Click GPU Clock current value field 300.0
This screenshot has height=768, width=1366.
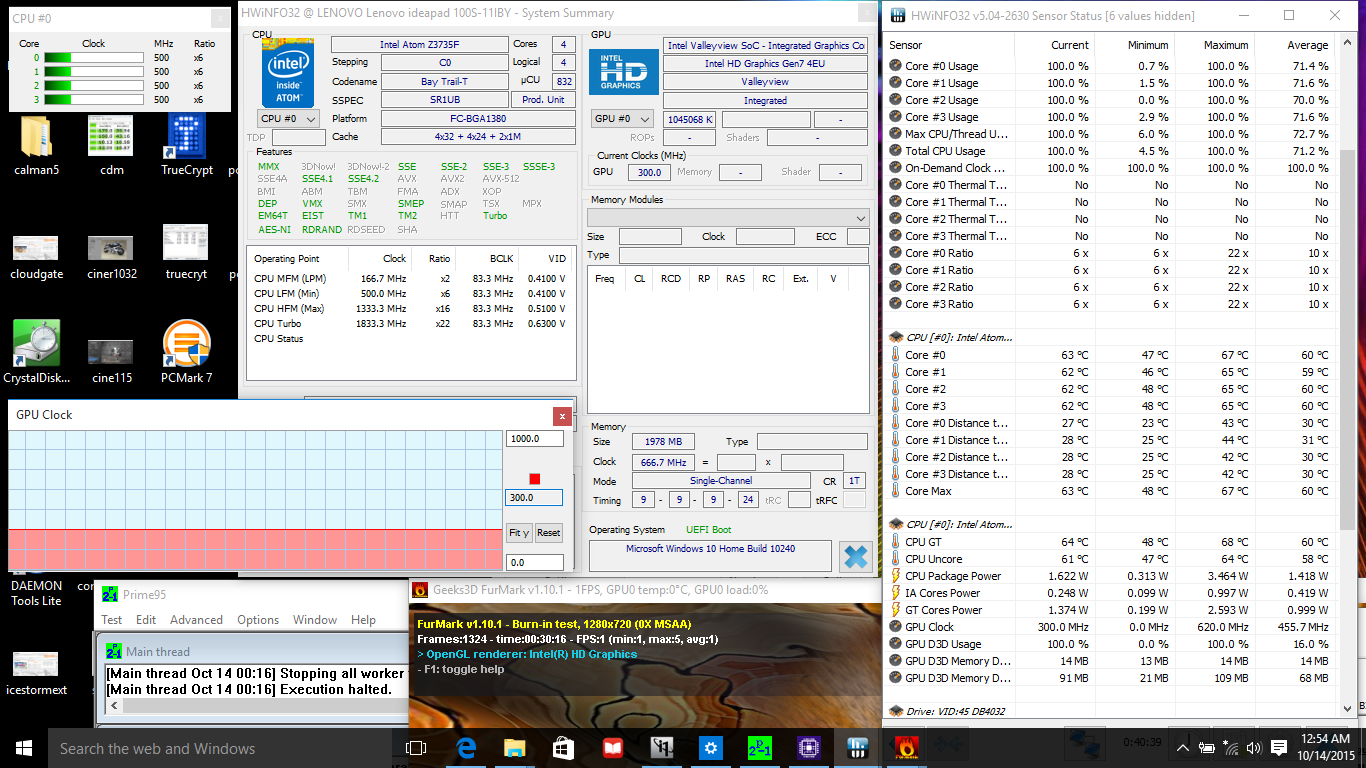click(x=535, y=497)
